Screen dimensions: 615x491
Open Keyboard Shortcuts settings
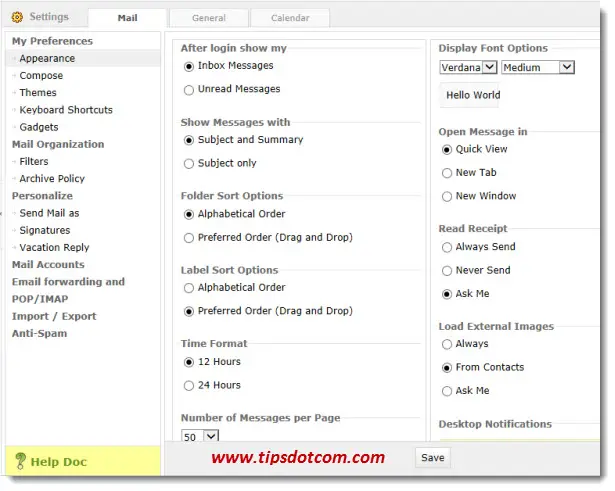click(x=66, y=110)
